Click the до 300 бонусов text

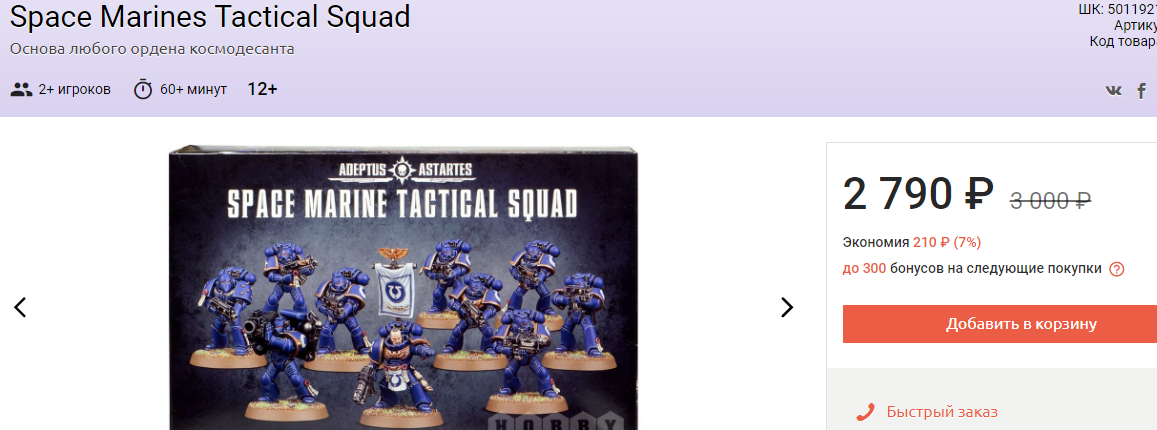tap(972, 268)
